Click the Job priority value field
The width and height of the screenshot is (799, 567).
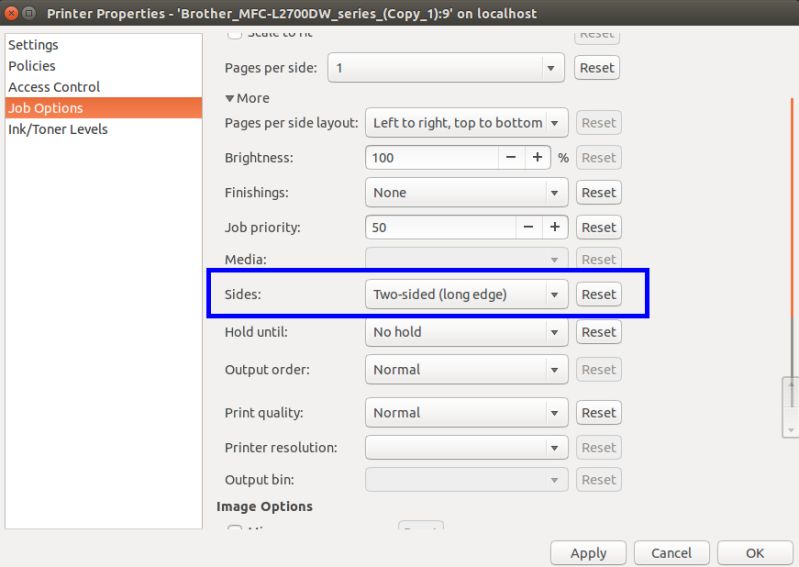click(x=440, y=227)
